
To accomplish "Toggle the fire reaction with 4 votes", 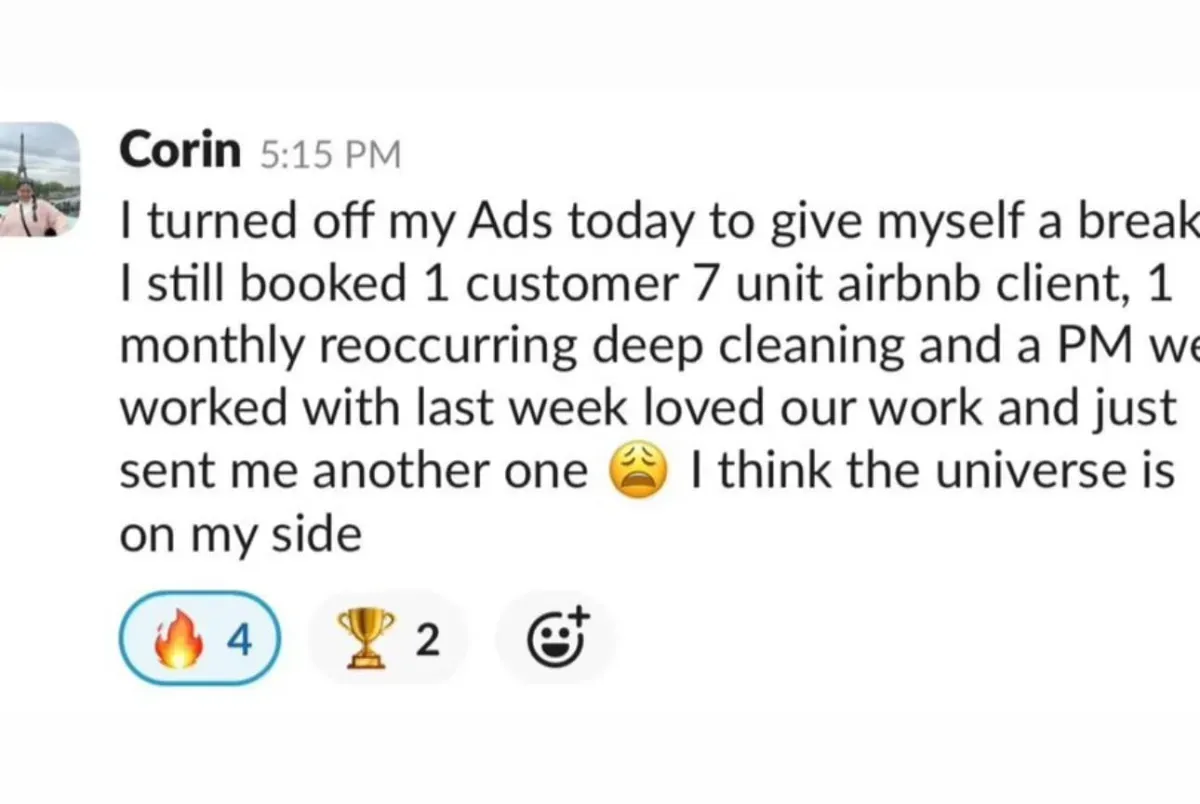I will click(x=201, y=638).
